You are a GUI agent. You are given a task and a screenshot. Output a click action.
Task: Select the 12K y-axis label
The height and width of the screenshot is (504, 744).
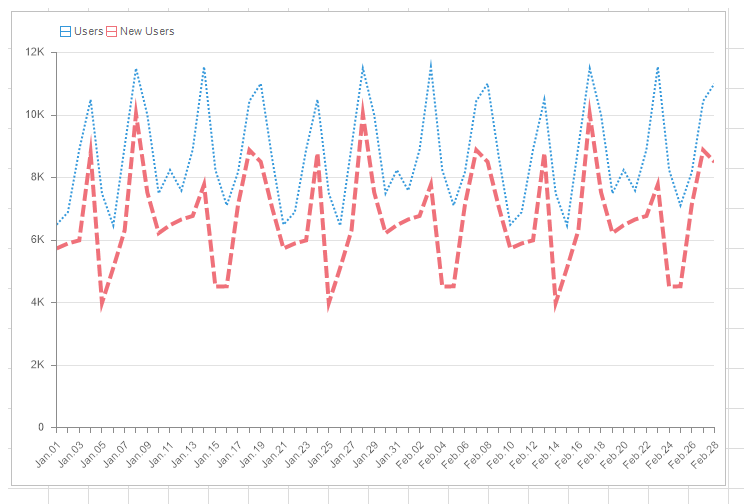click(35, 52)
